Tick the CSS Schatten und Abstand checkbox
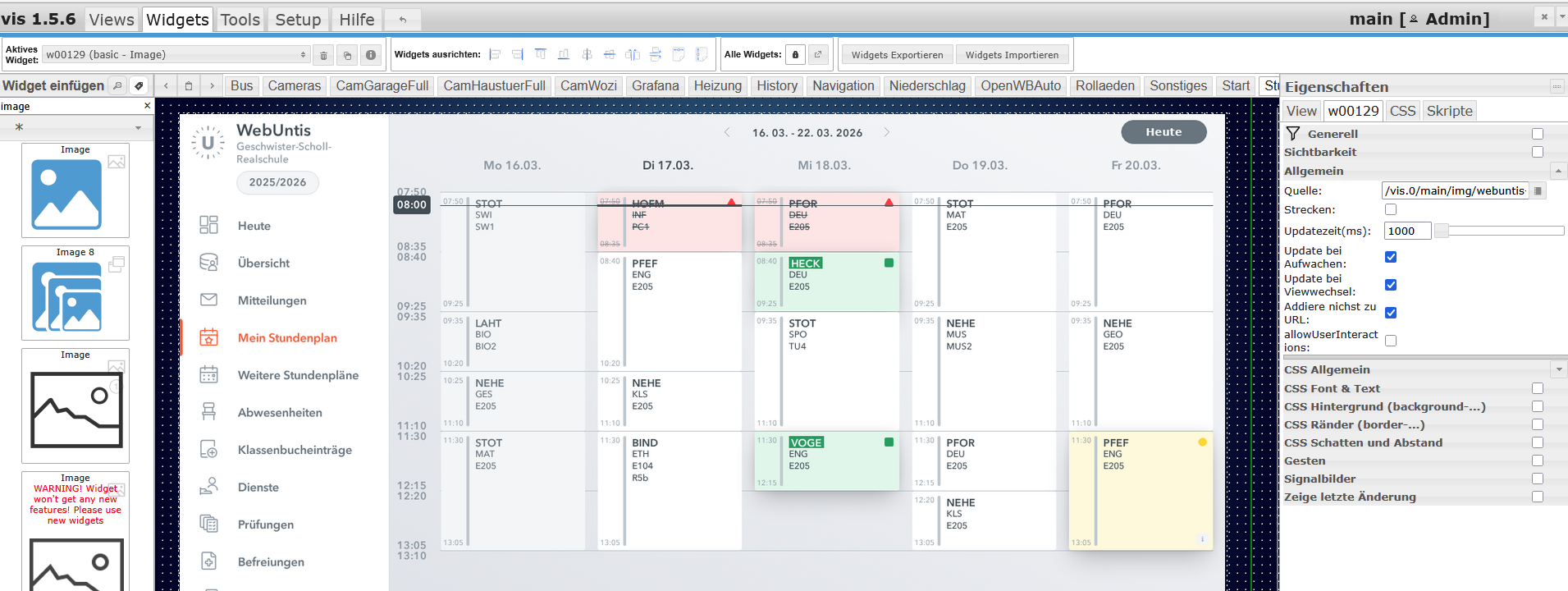1568x591 pixels. pos(1538,442)
